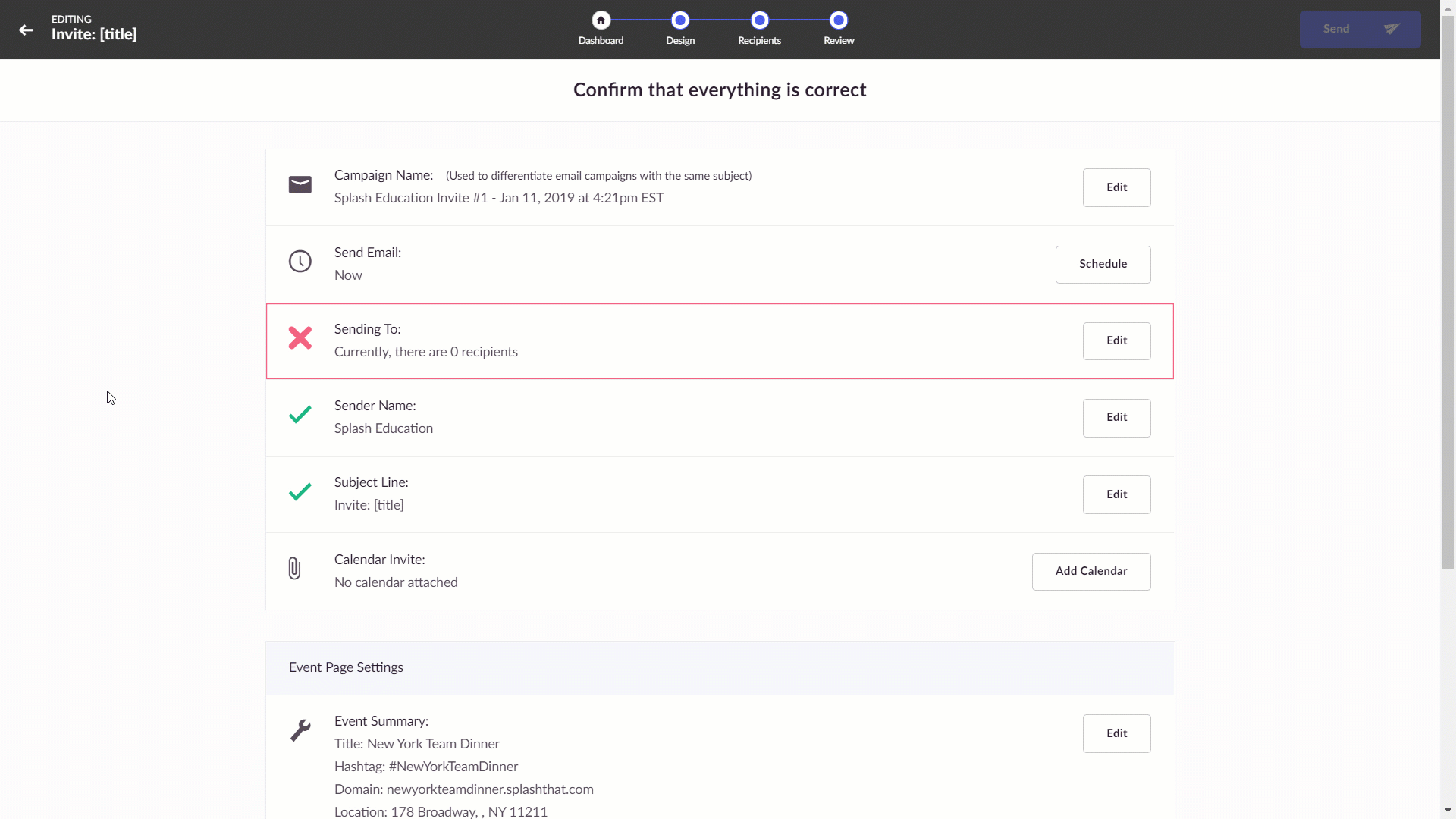Edit the Sender Name
This screenshot has width=1456, height=819.
1116,417
